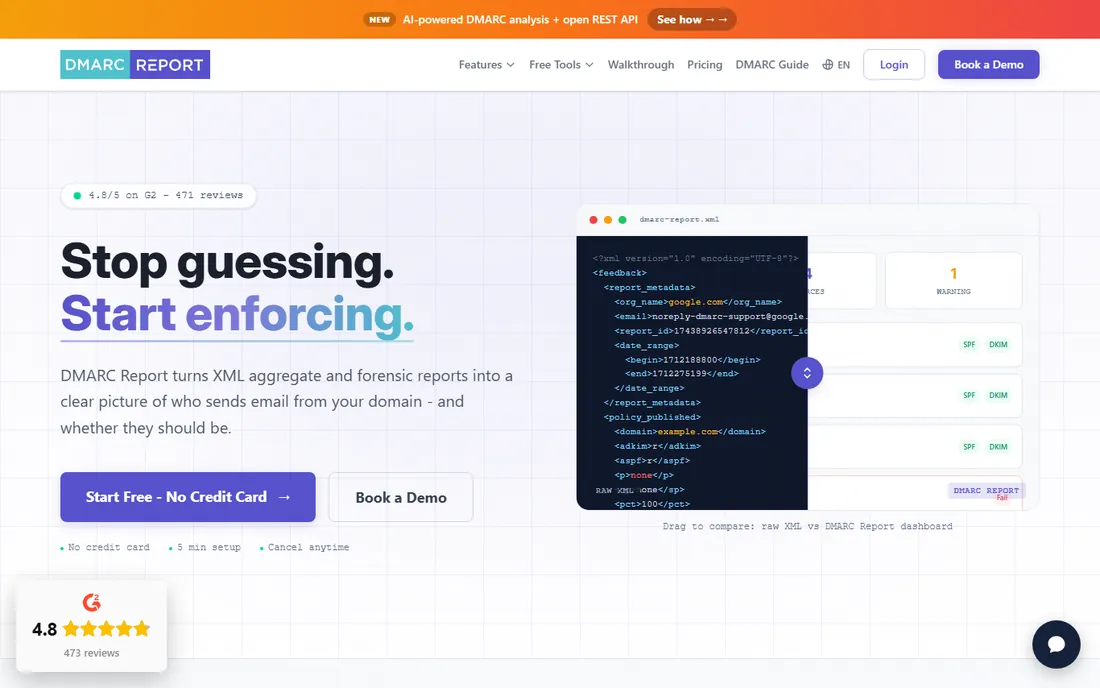Open the chat widget bubble

(1056, 644)
